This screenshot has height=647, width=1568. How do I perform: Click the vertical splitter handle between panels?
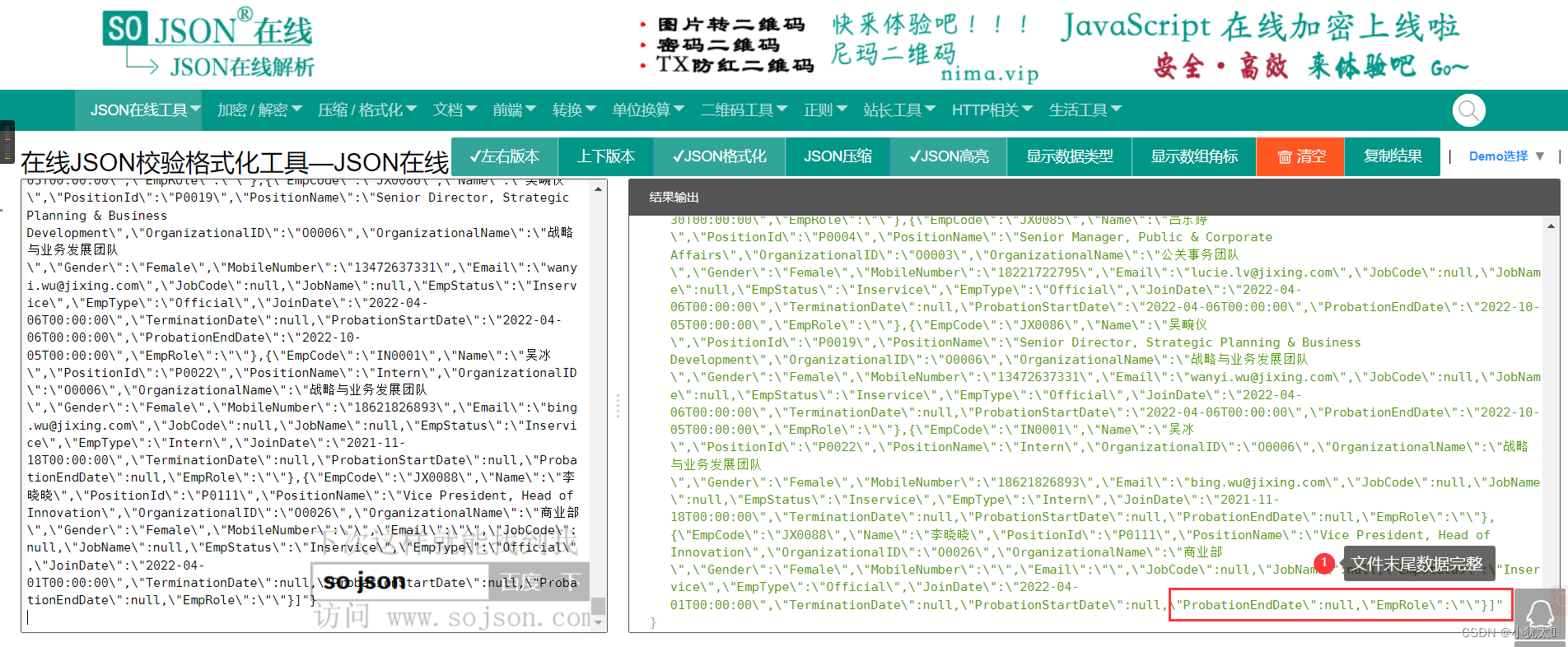[618, 406]
